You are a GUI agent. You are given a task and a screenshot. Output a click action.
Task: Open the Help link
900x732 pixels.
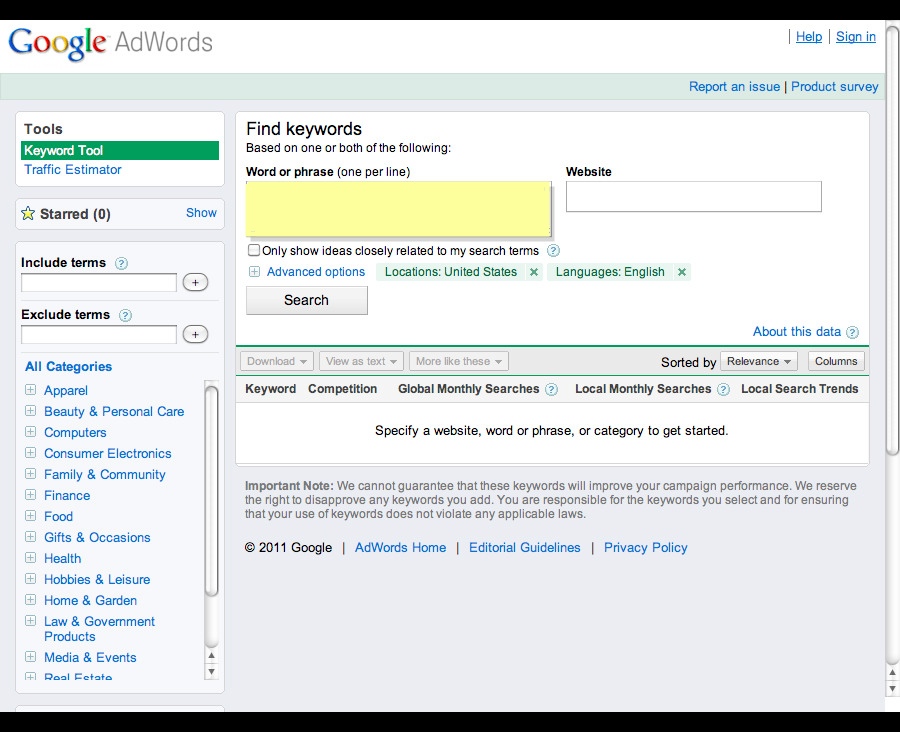(x=809, y=37)
